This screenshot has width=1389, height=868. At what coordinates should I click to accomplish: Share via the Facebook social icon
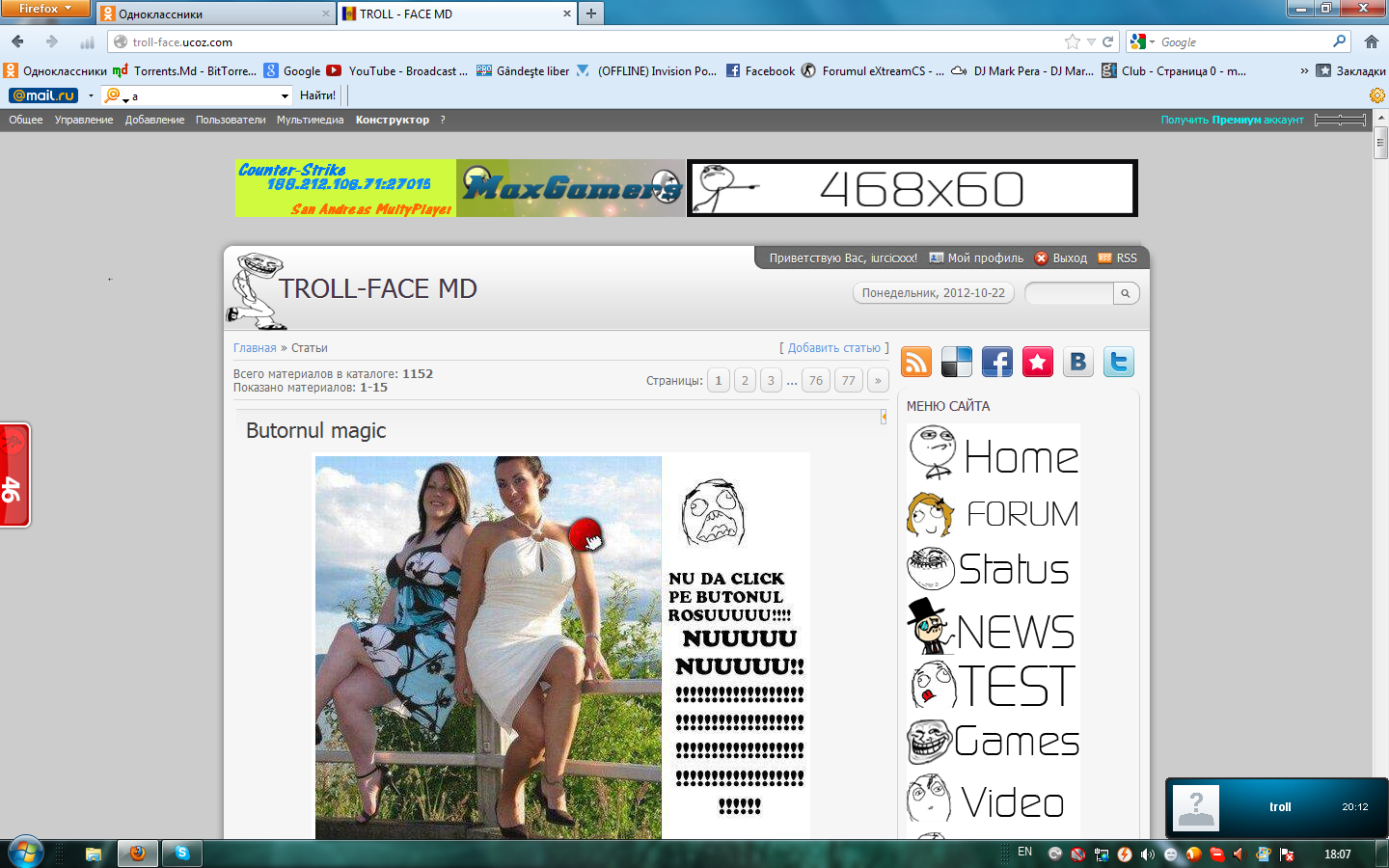point(997,362)
